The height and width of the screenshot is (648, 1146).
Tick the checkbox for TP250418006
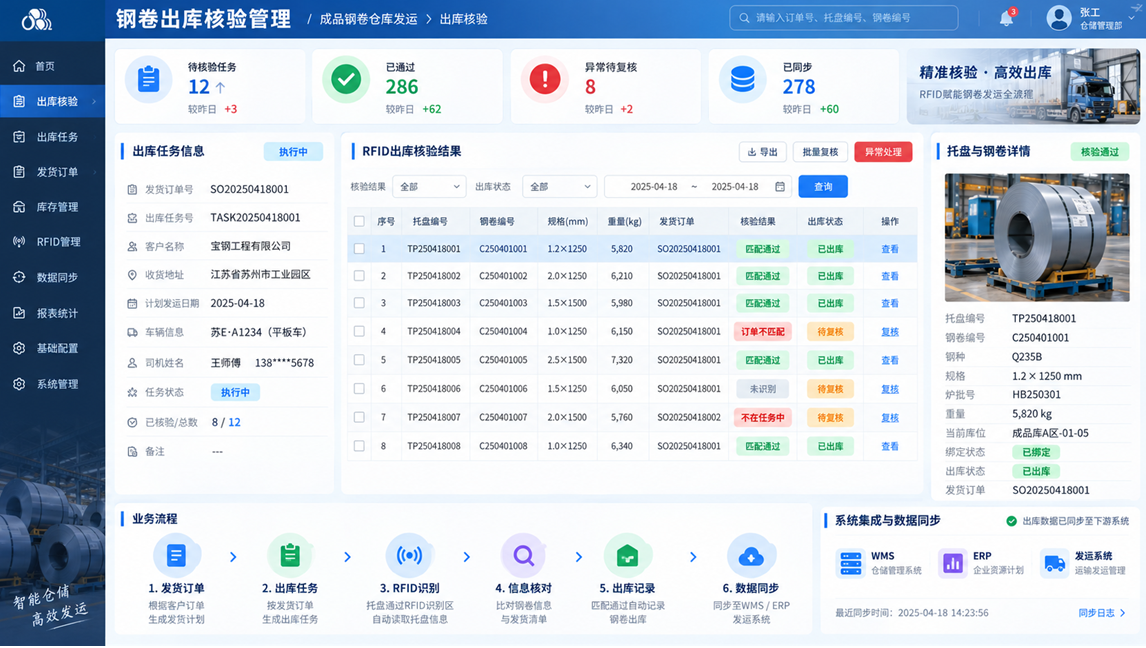pos(359,389)
